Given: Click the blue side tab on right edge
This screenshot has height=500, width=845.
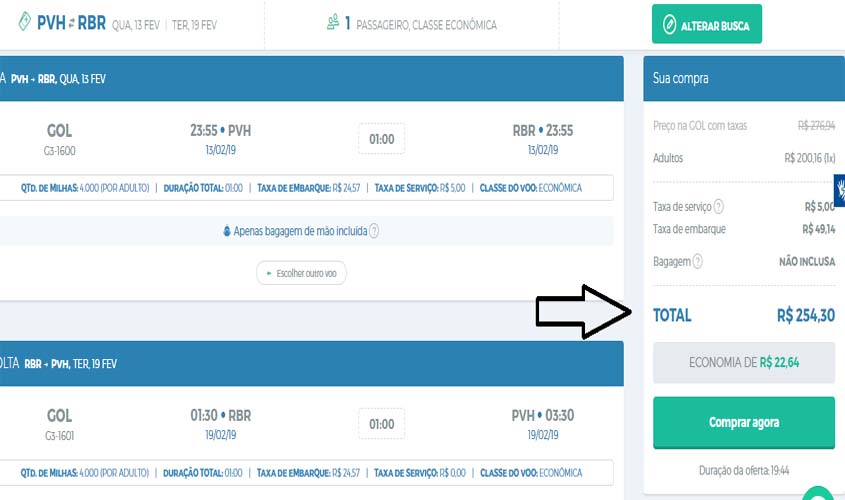Looking at the screenshot, I should [838, 190].
